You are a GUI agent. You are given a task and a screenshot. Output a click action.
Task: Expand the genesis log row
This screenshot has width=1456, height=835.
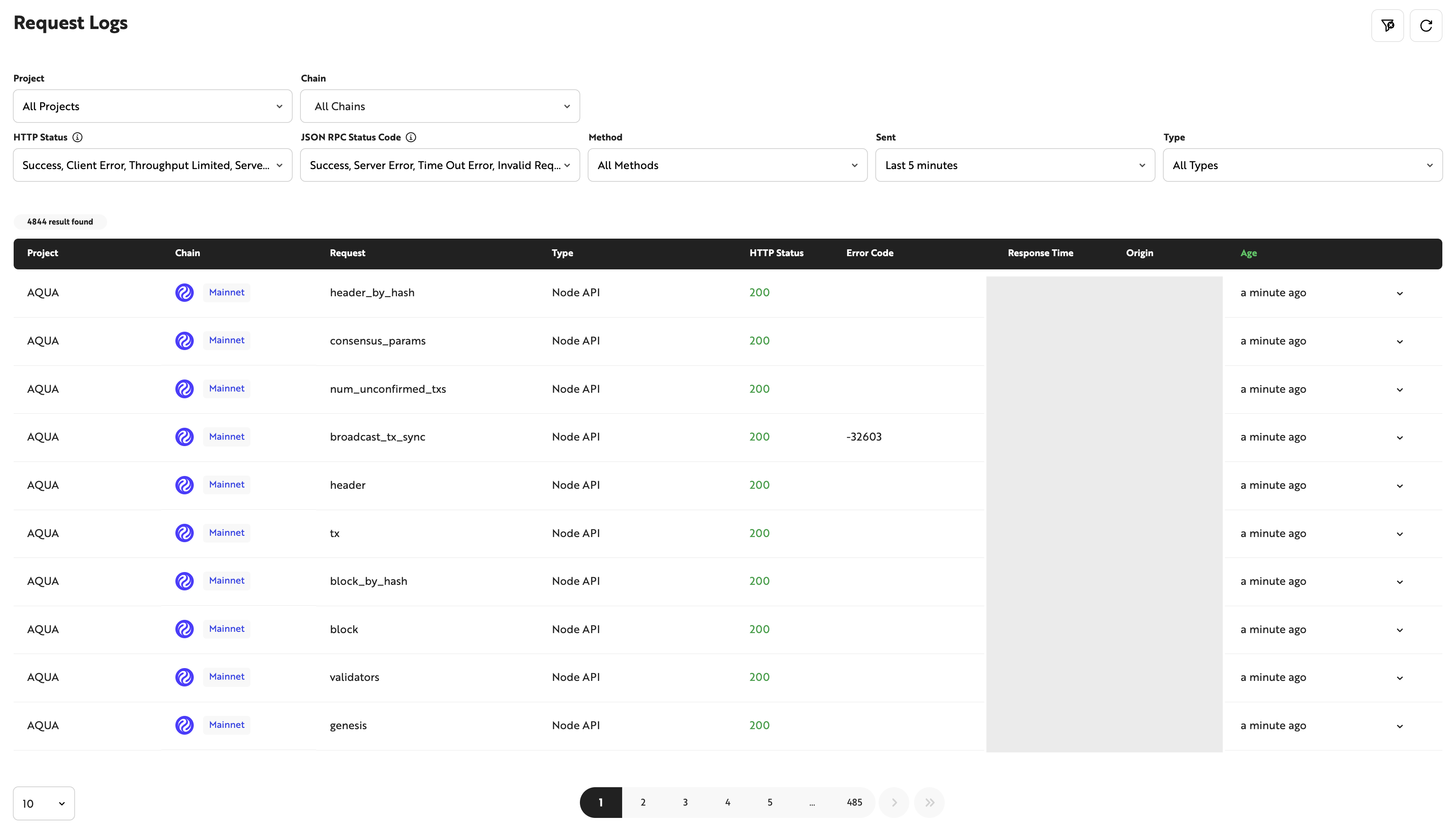click(1399, 727)
